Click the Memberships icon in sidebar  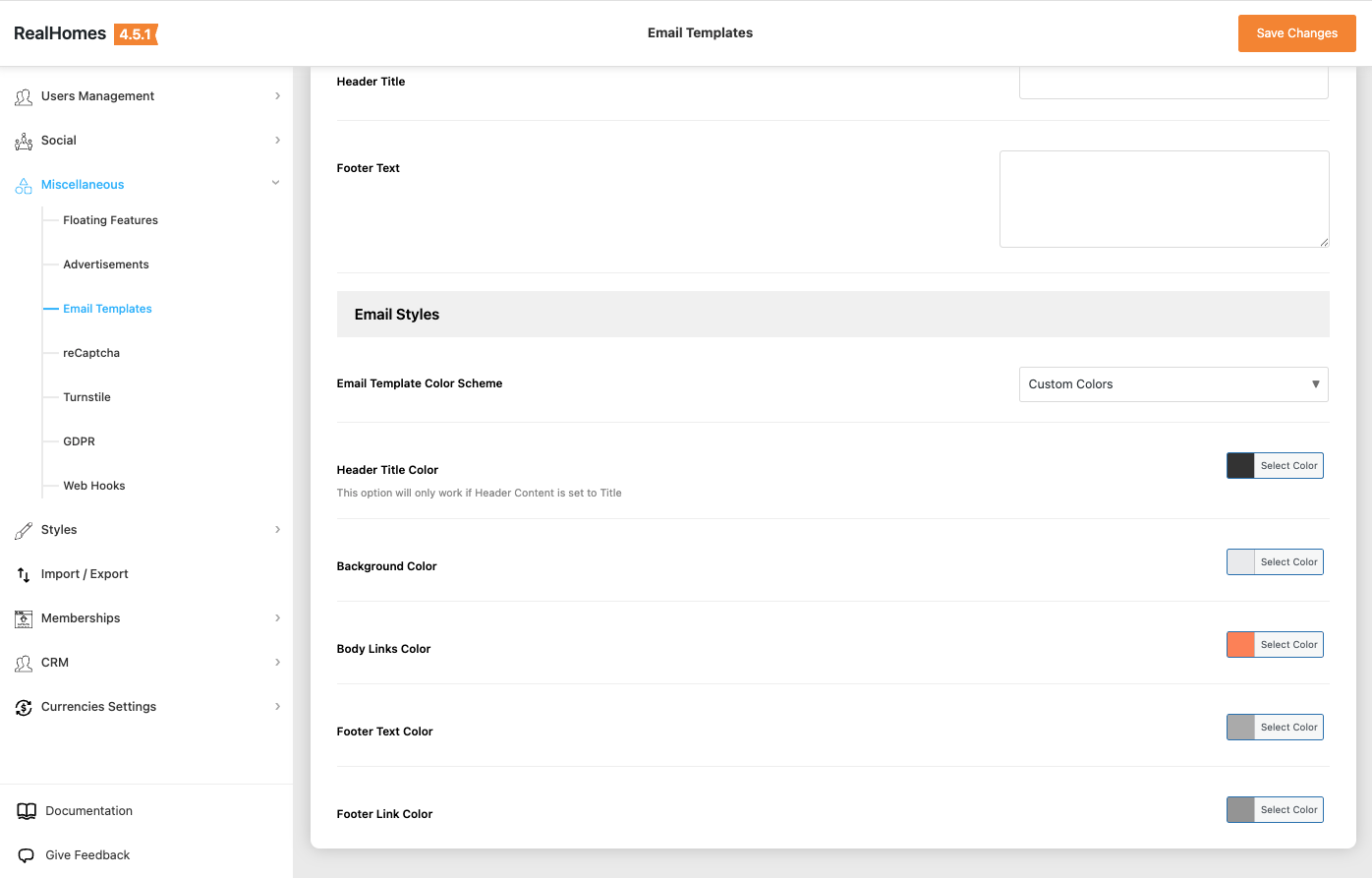click(24, 618)
